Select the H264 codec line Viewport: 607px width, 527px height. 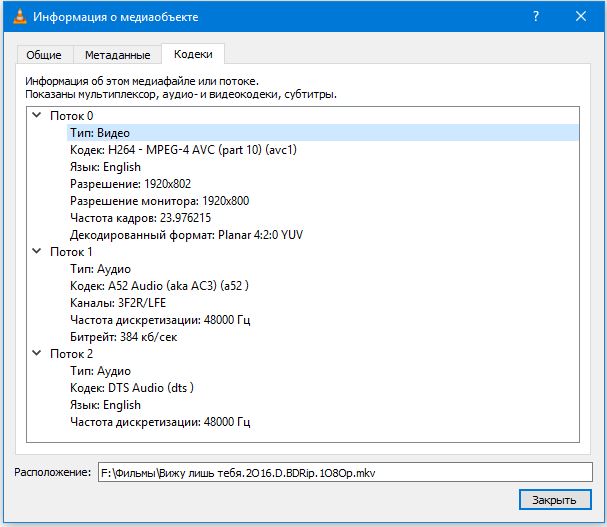pos(183,150)
